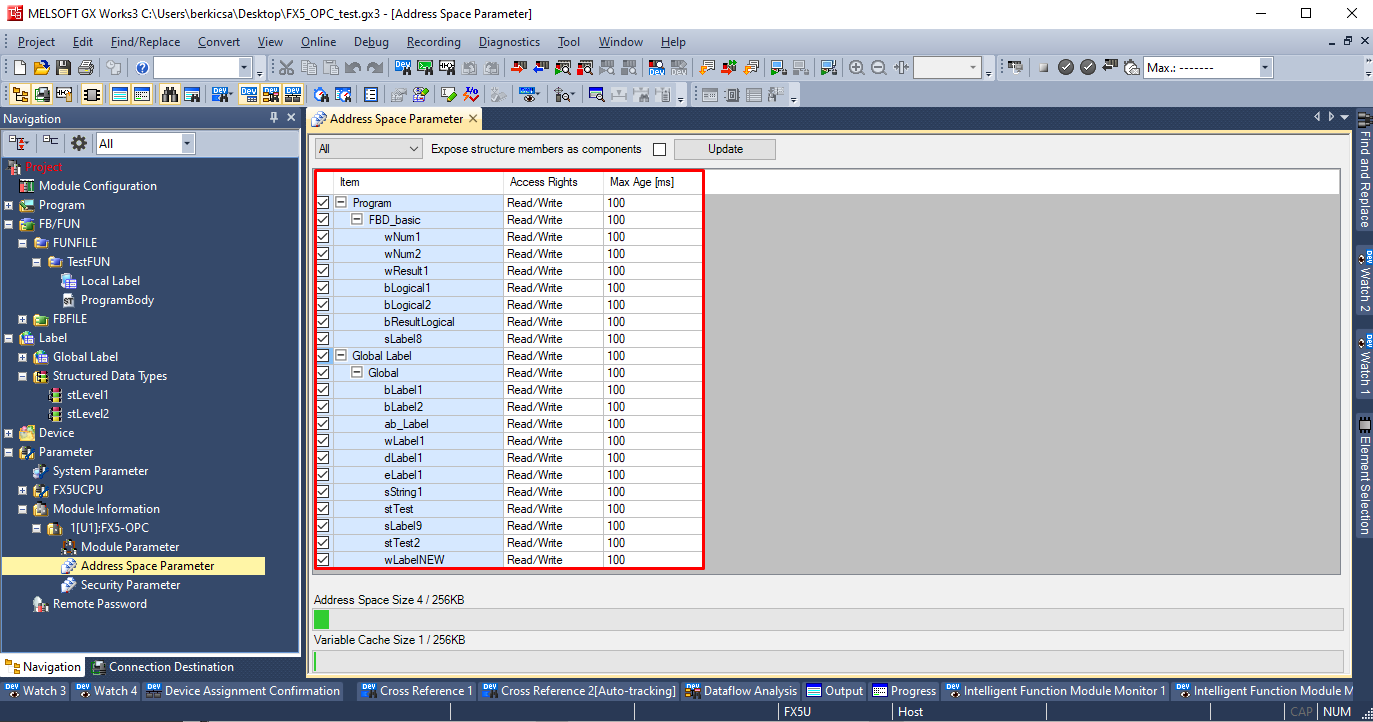Click expand all tree icon in Navigation
This screenshot has height=722, width=1373.
click(19, 143)
